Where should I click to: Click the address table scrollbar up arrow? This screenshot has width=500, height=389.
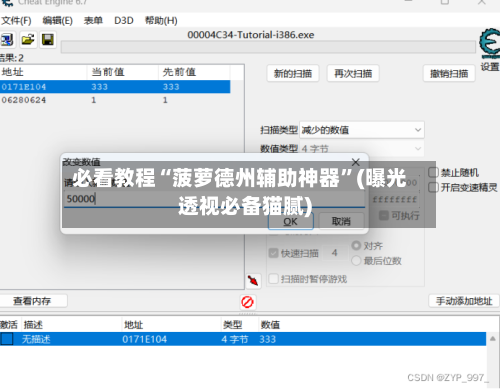pos(493,339)
